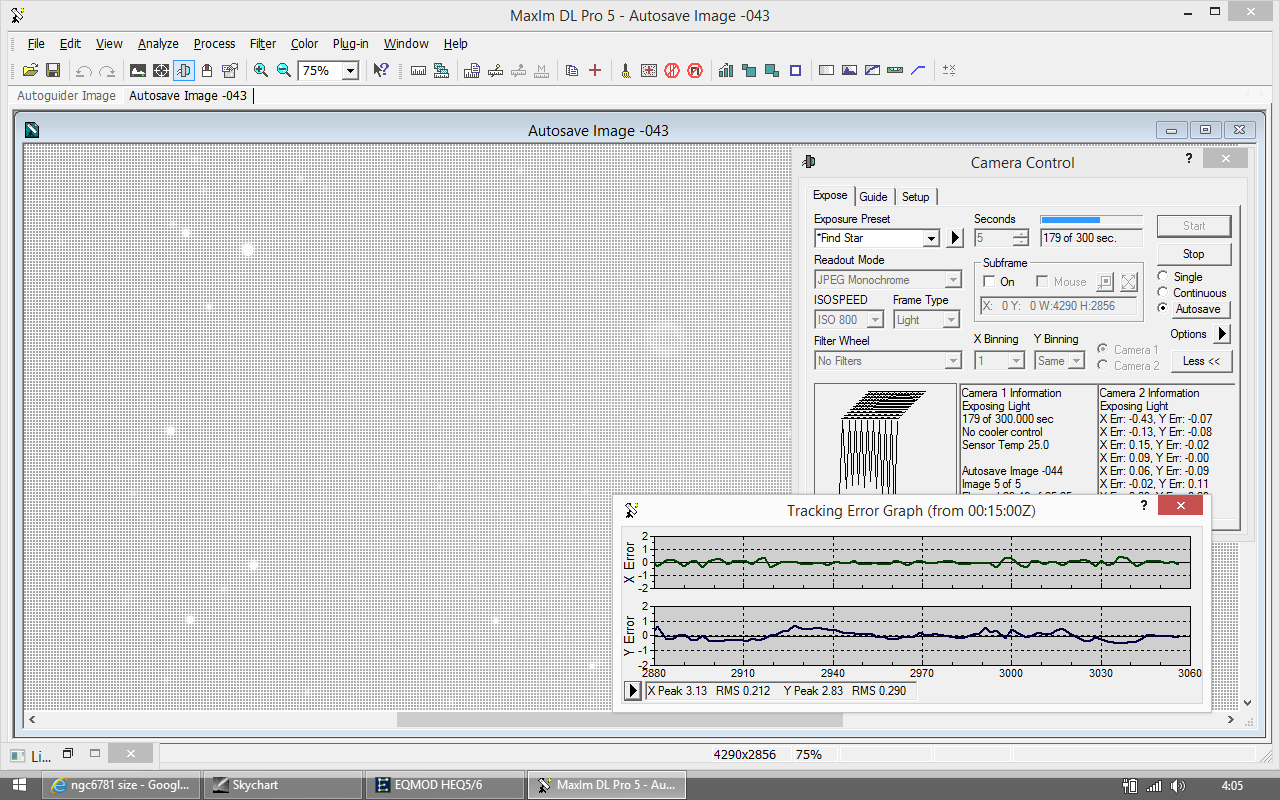Click the arrow button beside Exposure Preset
Viewport: 1280px width, 800px height.
954,238
